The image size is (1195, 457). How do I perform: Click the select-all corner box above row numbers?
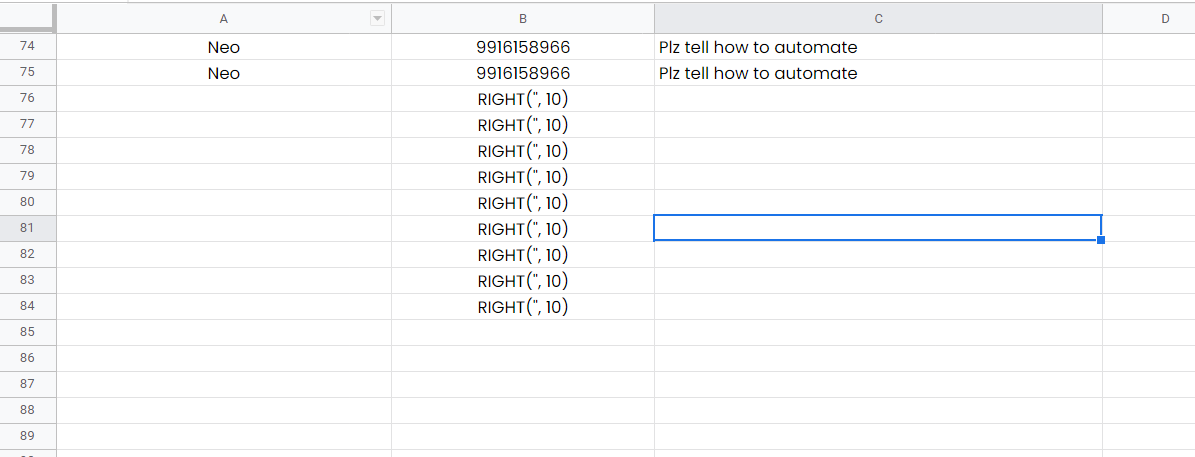[x=27, y=18]
